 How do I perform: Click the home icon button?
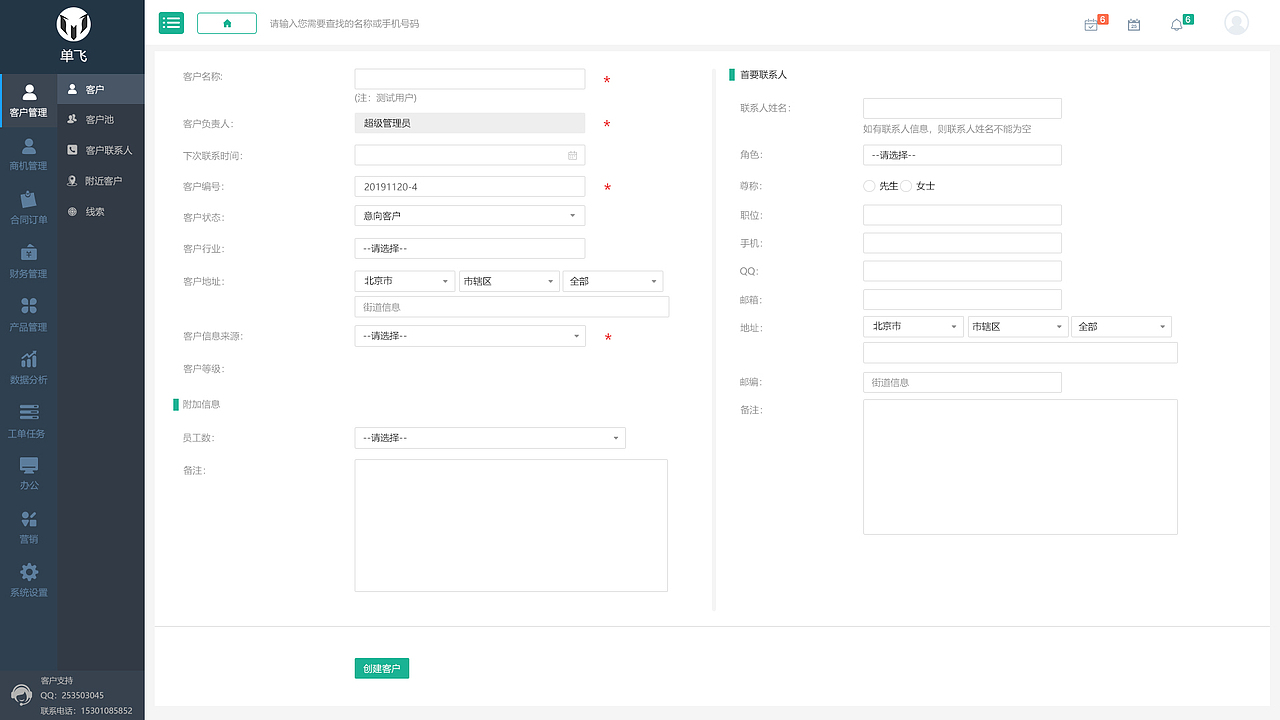click(227, 23)
